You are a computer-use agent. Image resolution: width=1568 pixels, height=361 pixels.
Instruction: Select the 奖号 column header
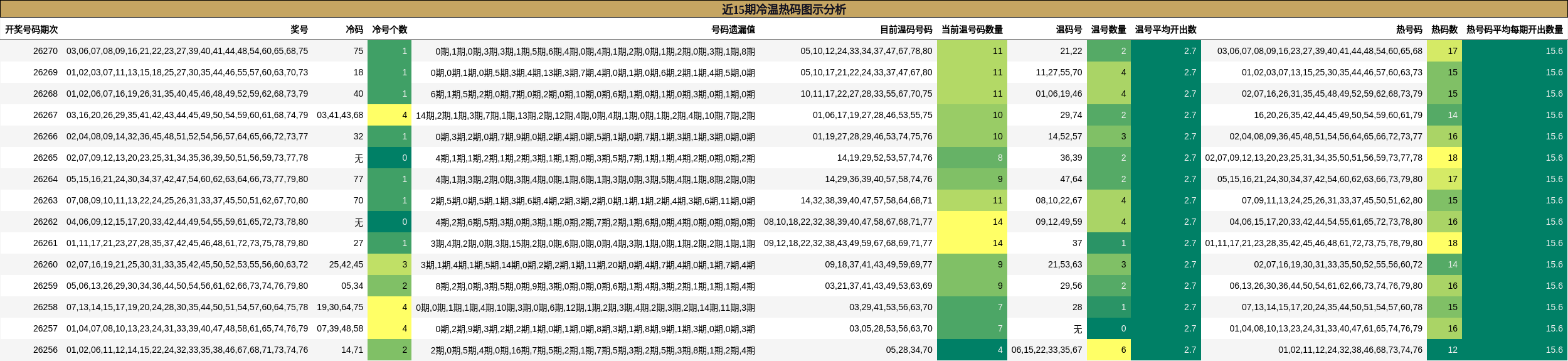point(299,30)
